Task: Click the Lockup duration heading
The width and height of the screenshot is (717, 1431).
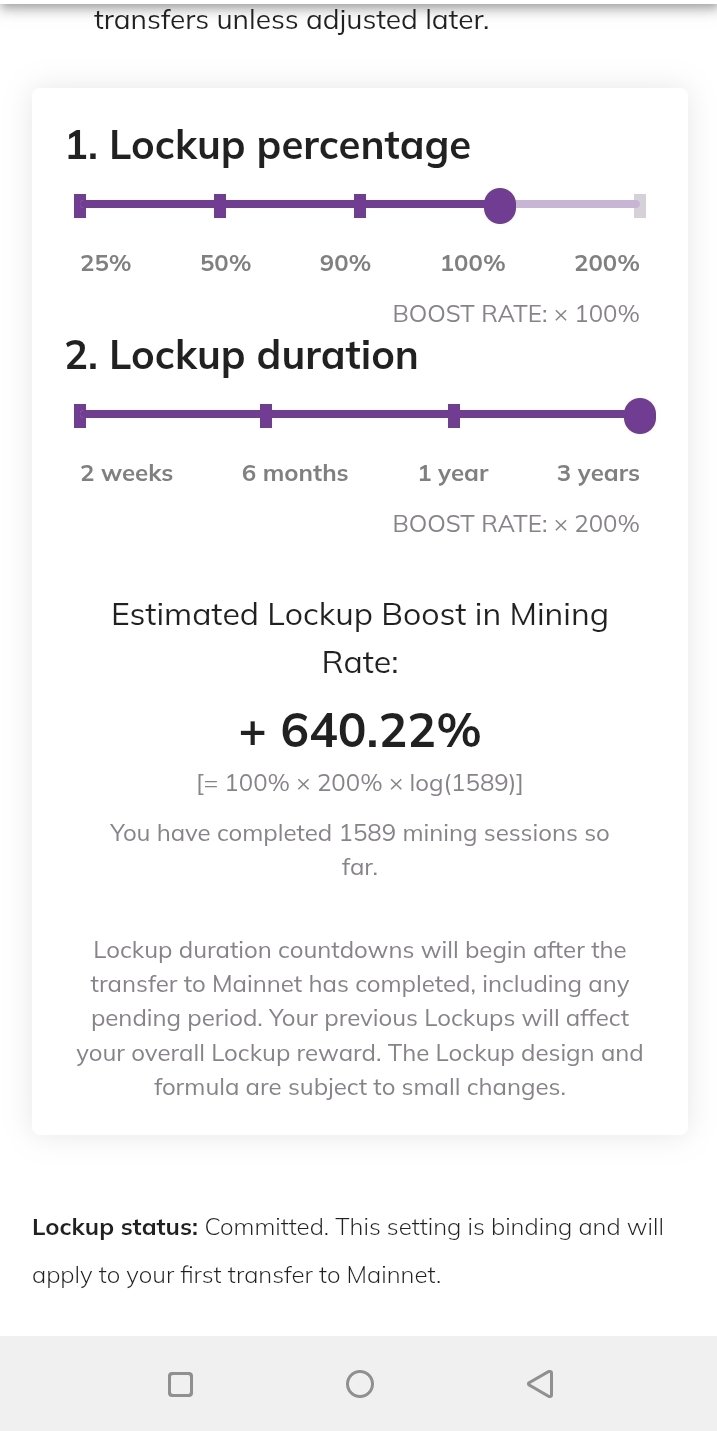Action: point(242,356)
